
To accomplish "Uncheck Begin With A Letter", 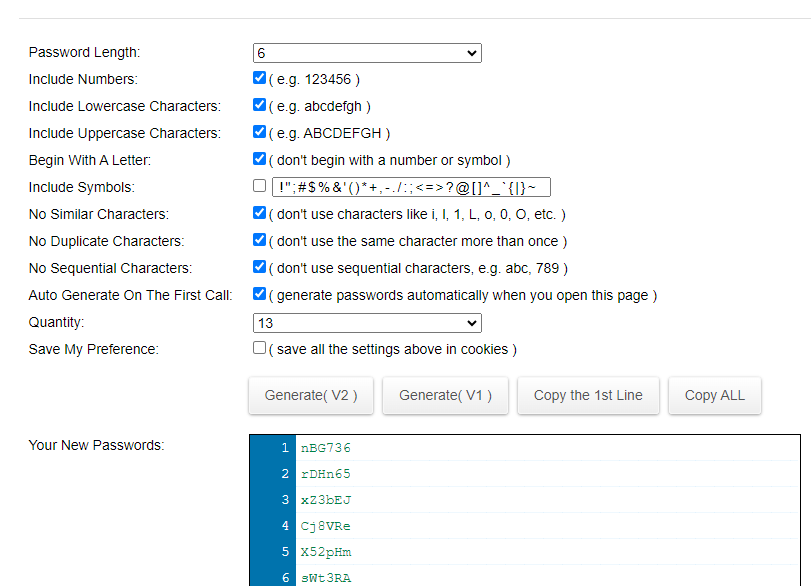I will (x=260, y=159).
